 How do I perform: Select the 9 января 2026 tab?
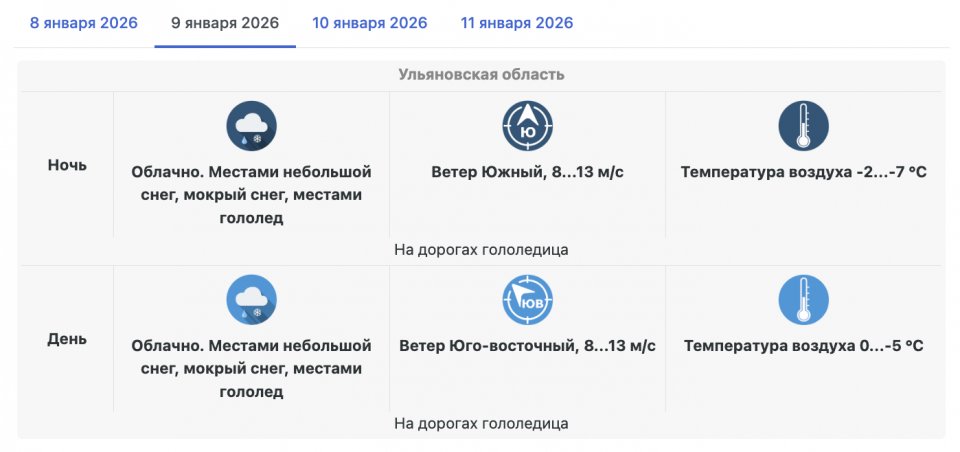(x=225, y=23)
